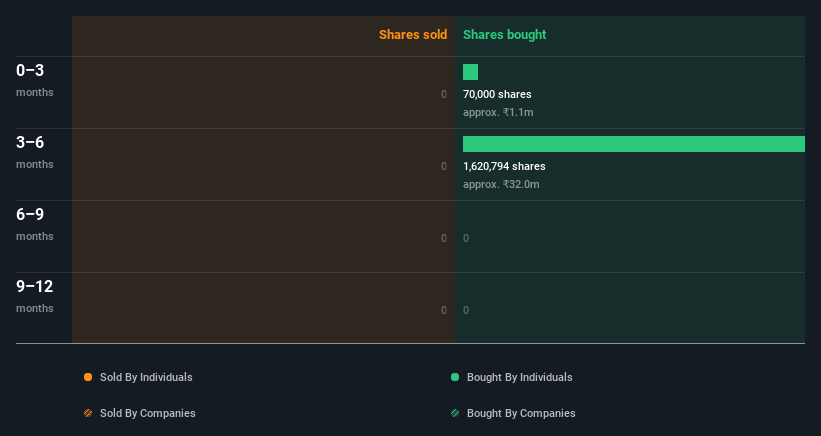Click the Shares bought column header

pos(504,35)
